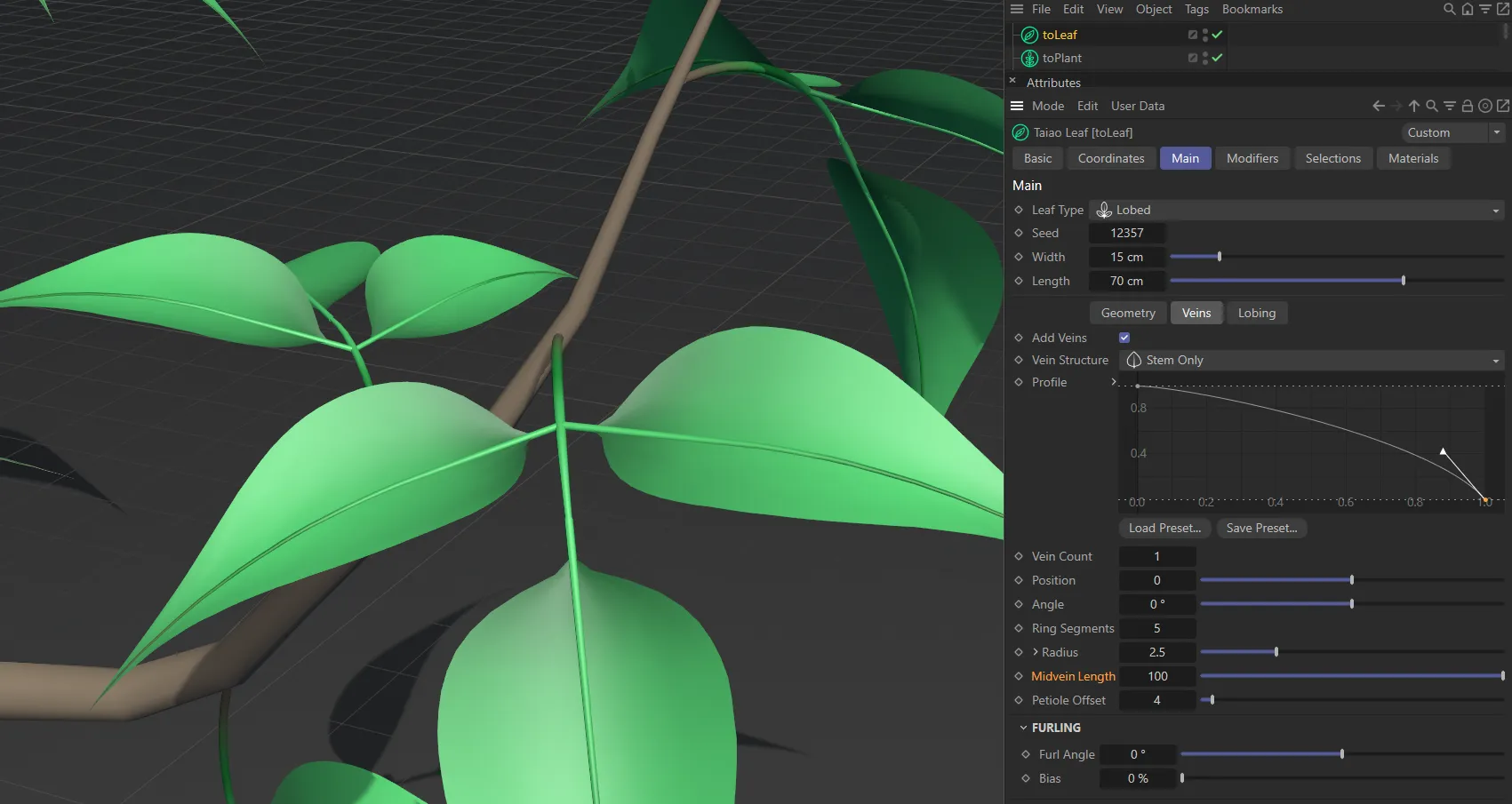
Task: Collapse the FURLING section
Action: [x=1023, y=727]
